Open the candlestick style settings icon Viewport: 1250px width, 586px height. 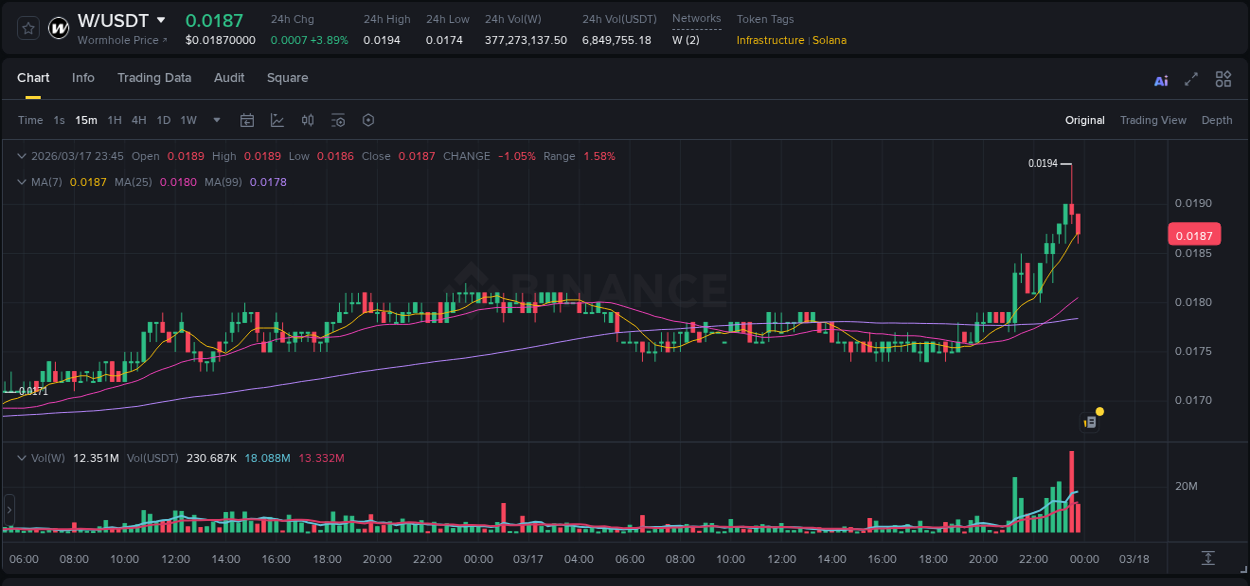click(308, 120)
